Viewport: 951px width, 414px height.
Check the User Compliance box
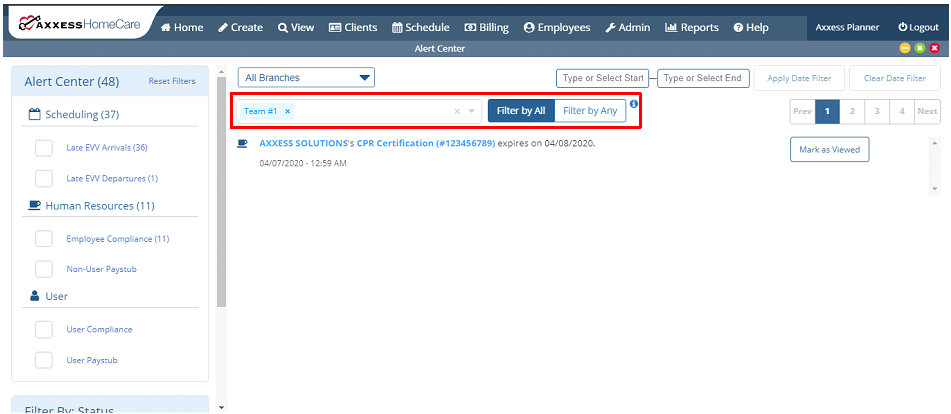tap(44, 329)
